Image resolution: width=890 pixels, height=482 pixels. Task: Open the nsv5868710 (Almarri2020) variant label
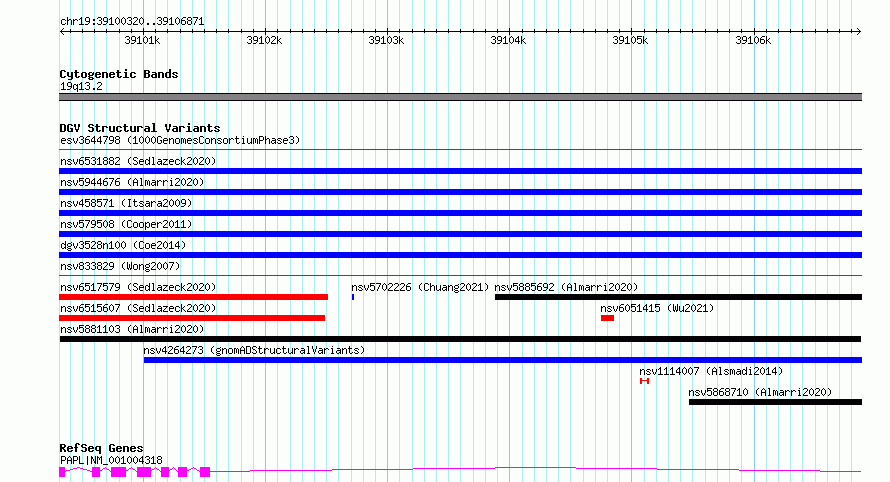pyautogui.click(x=760, y=392)
